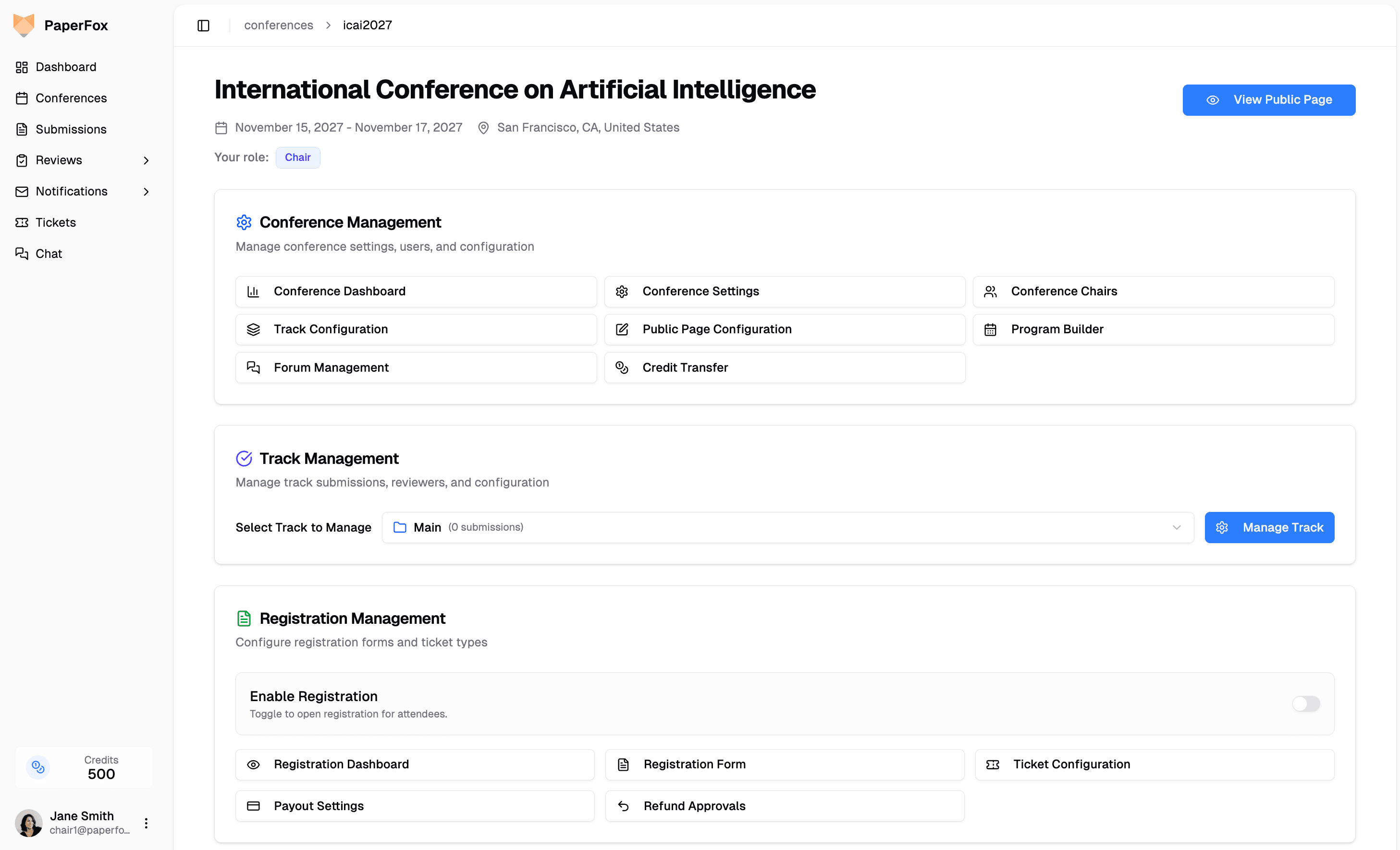Open the Reviews submenu chevron
Viewport: 1400px width, 850px height.
click(x=146, y=160)
